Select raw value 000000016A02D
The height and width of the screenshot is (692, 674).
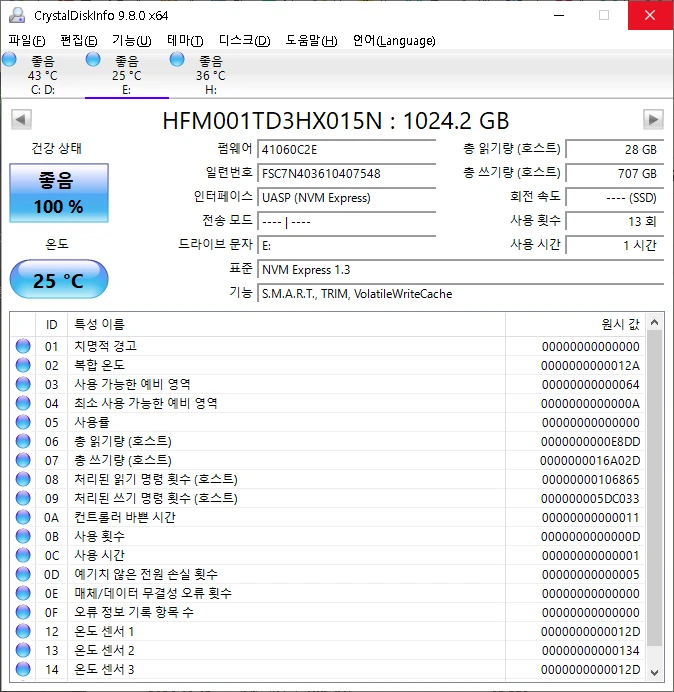pyautogui.click(x=590, y=460)
